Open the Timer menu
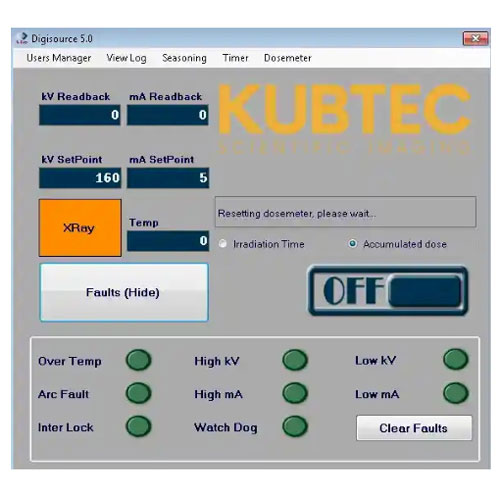The width and height of the screenshot is (500, 499). [x=235, y=58]
